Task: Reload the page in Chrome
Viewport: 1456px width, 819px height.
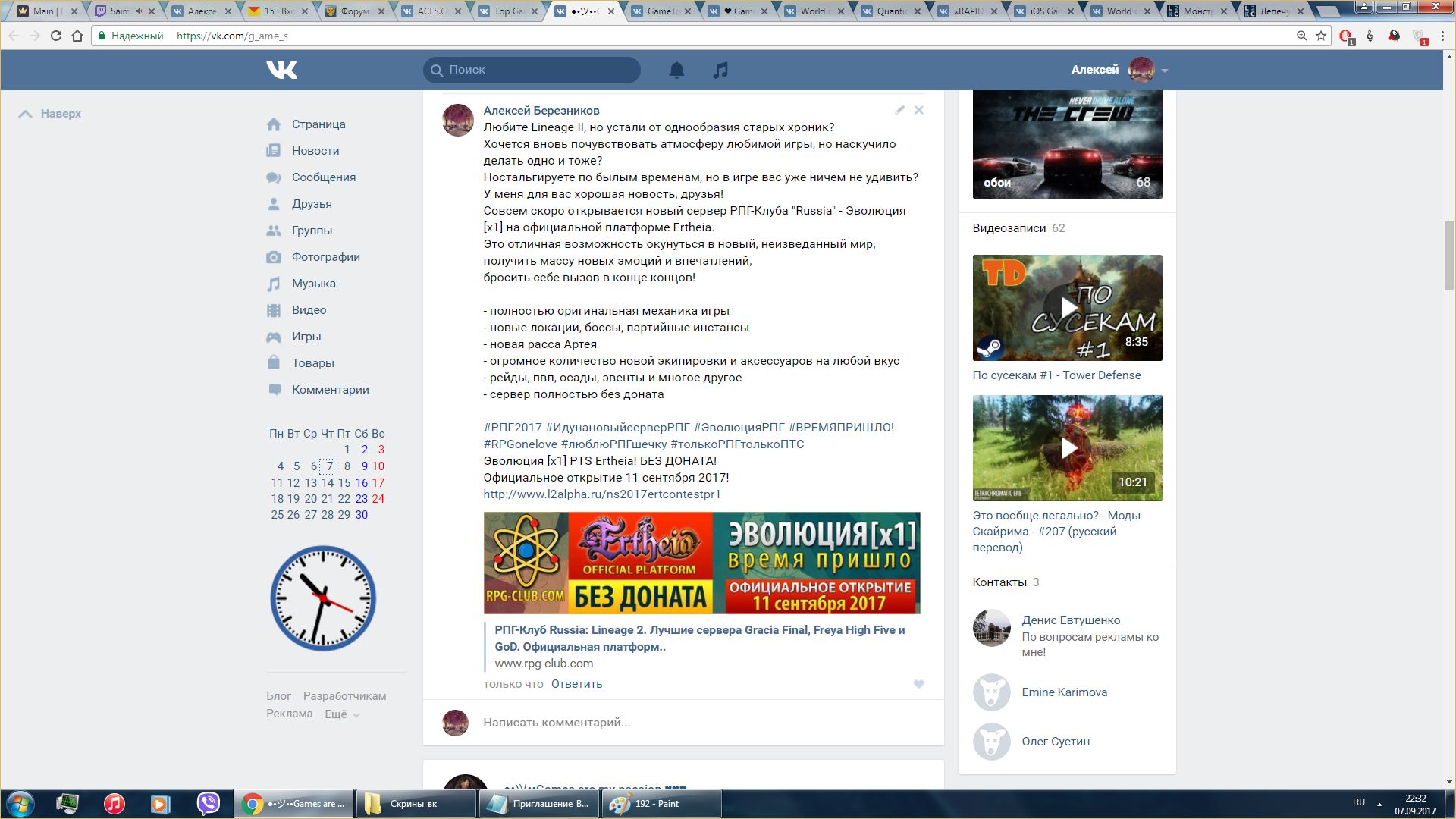Action: (56, 36)
